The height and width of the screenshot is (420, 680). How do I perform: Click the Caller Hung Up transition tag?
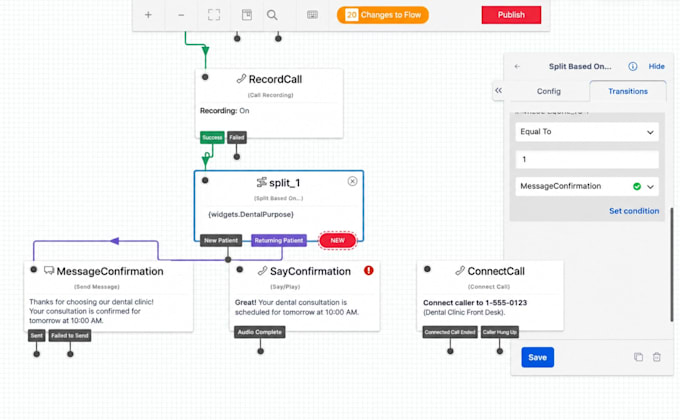coord(500,332)
